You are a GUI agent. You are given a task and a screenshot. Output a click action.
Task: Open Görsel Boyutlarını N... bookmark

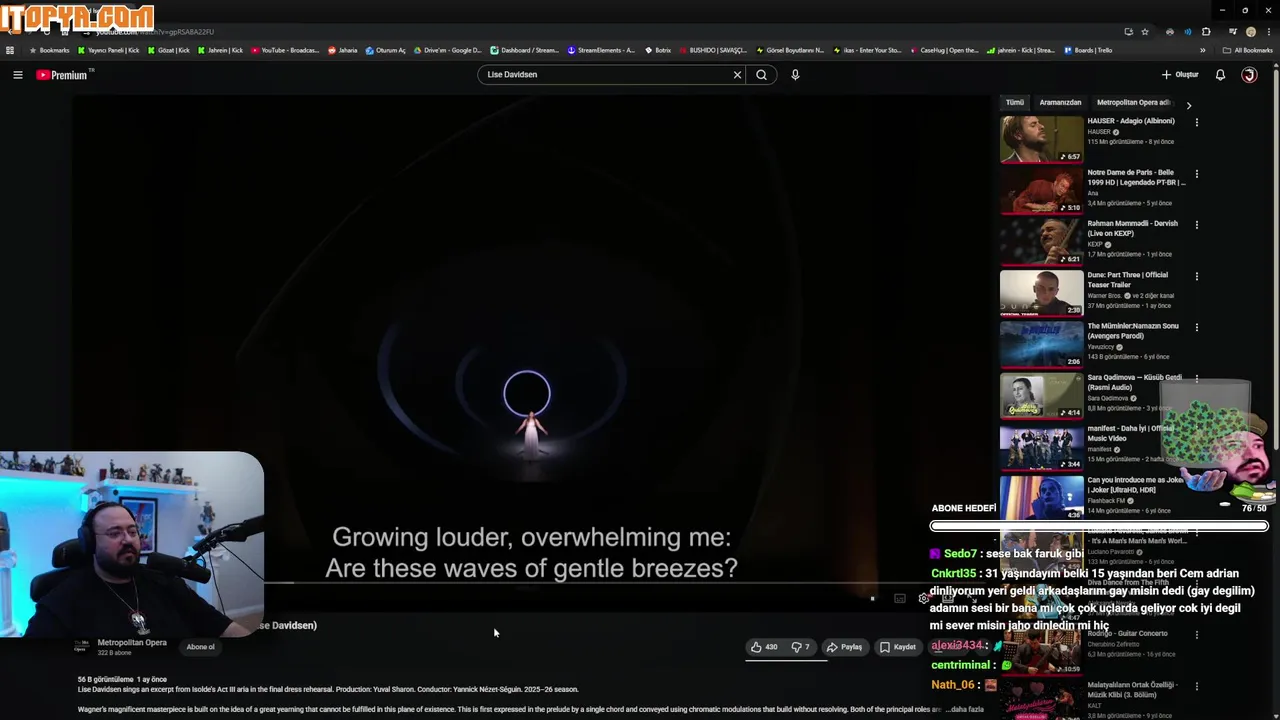(x=790, y=50)
